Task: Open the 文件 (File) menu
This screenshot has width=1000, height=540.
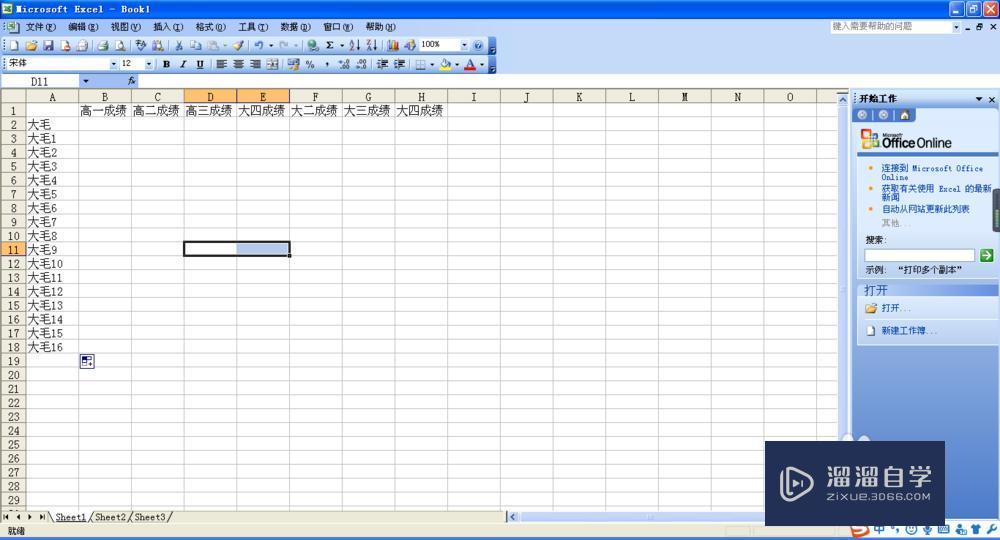Action: [40, 27]
